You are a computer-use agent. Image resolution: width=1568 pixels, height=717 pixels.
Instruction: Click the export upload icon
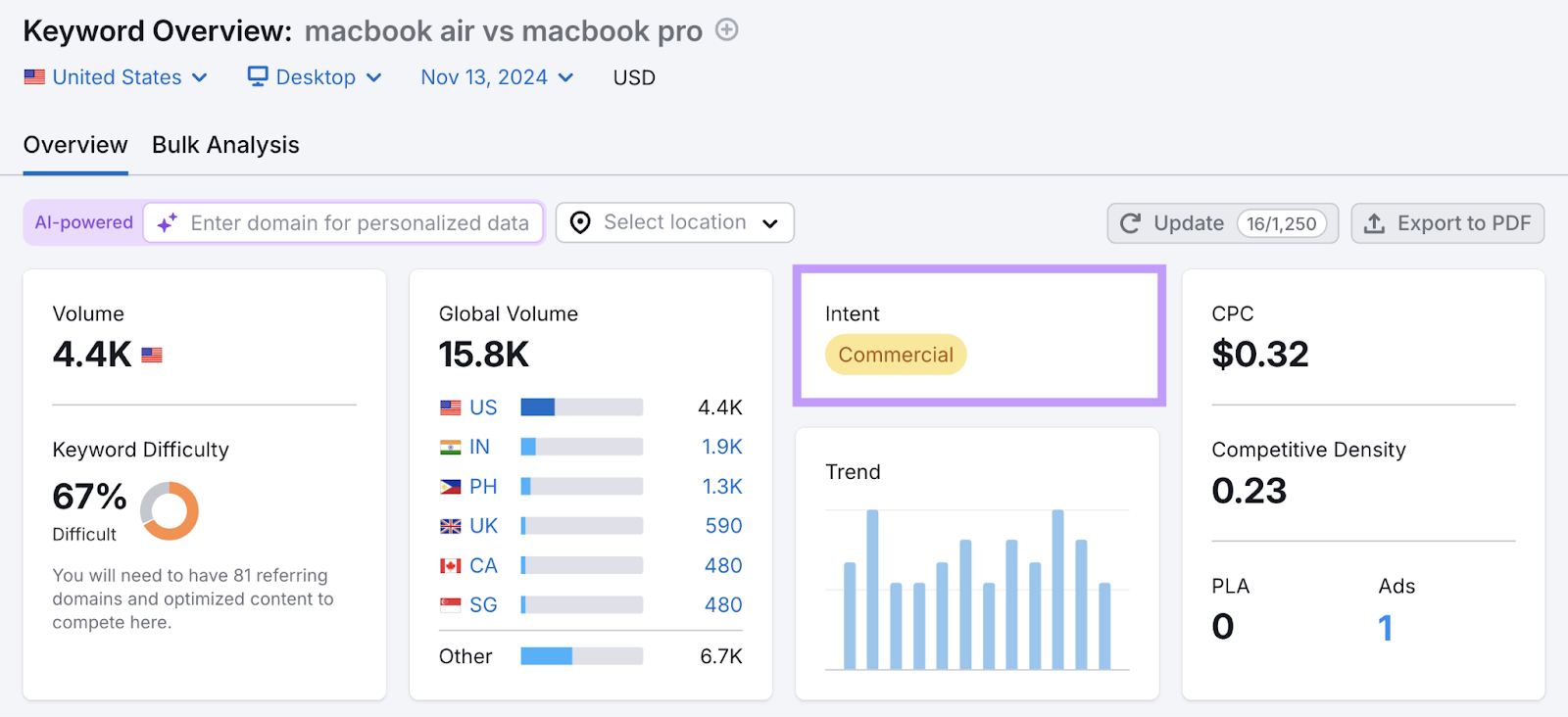1375,223
